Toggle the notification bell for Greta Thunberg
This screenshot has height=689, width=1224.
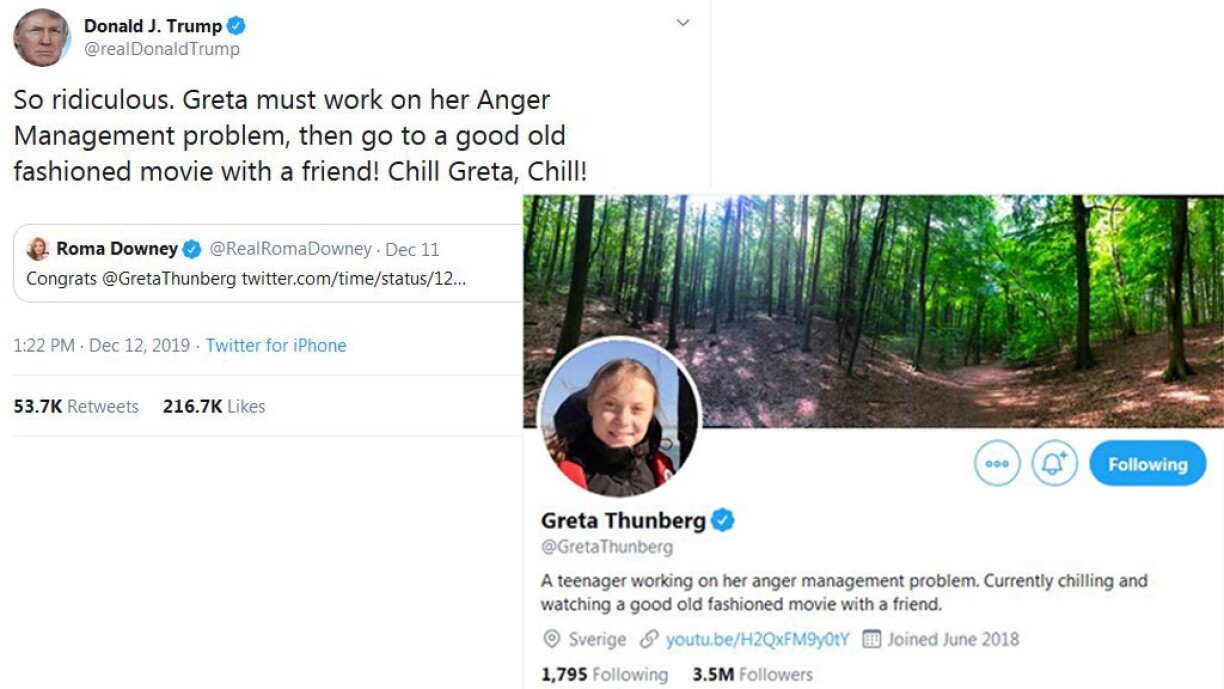[1055, 464]
